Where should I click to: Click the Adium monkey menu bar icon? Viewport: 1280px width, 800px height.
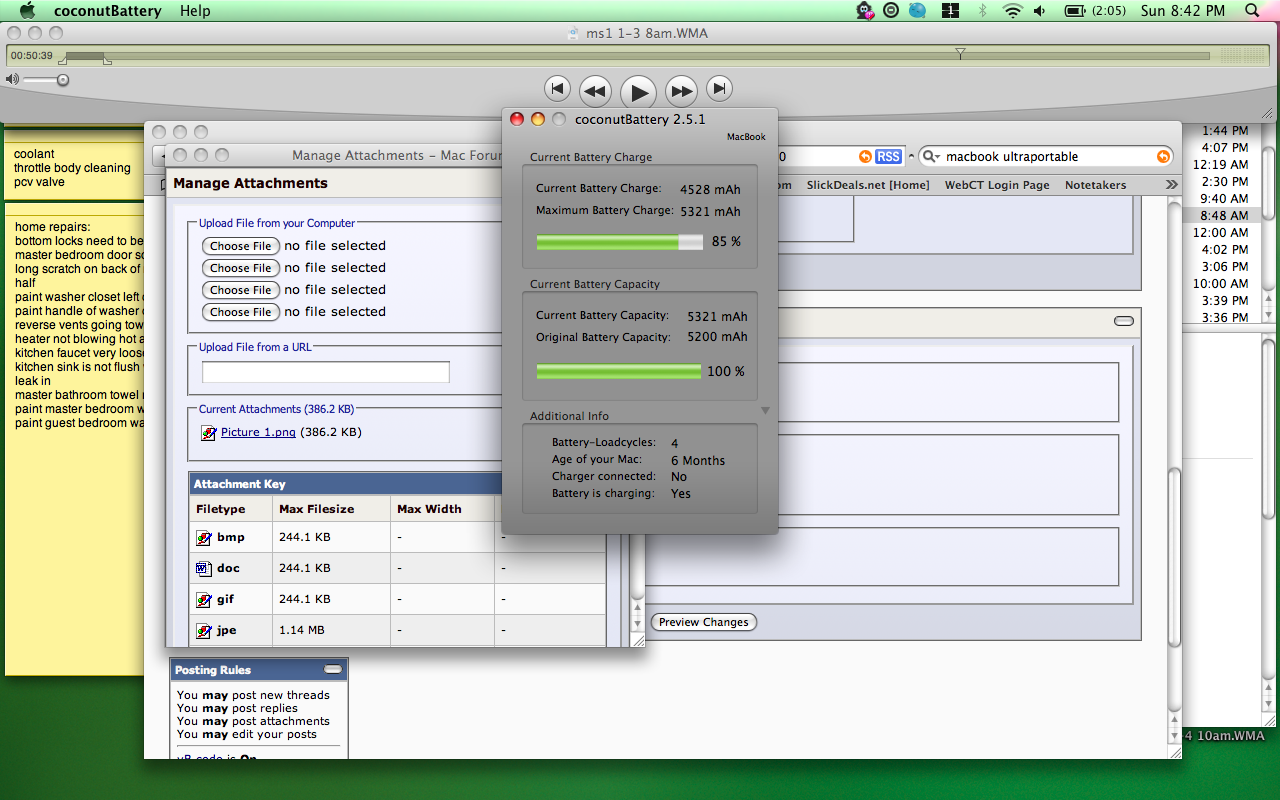(865, 11)
